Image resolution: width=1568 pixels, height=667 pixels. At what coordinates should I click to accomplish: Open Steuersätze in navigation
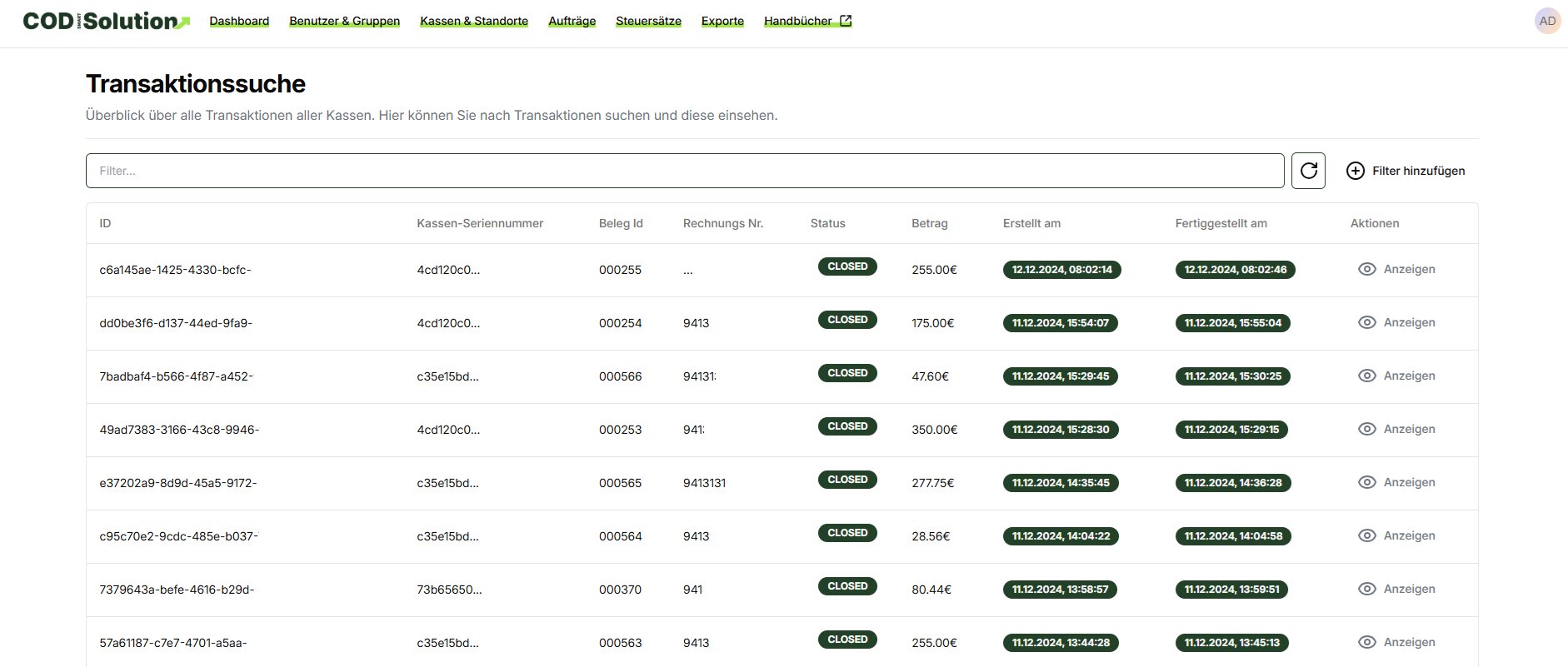(x=648, y=21)
